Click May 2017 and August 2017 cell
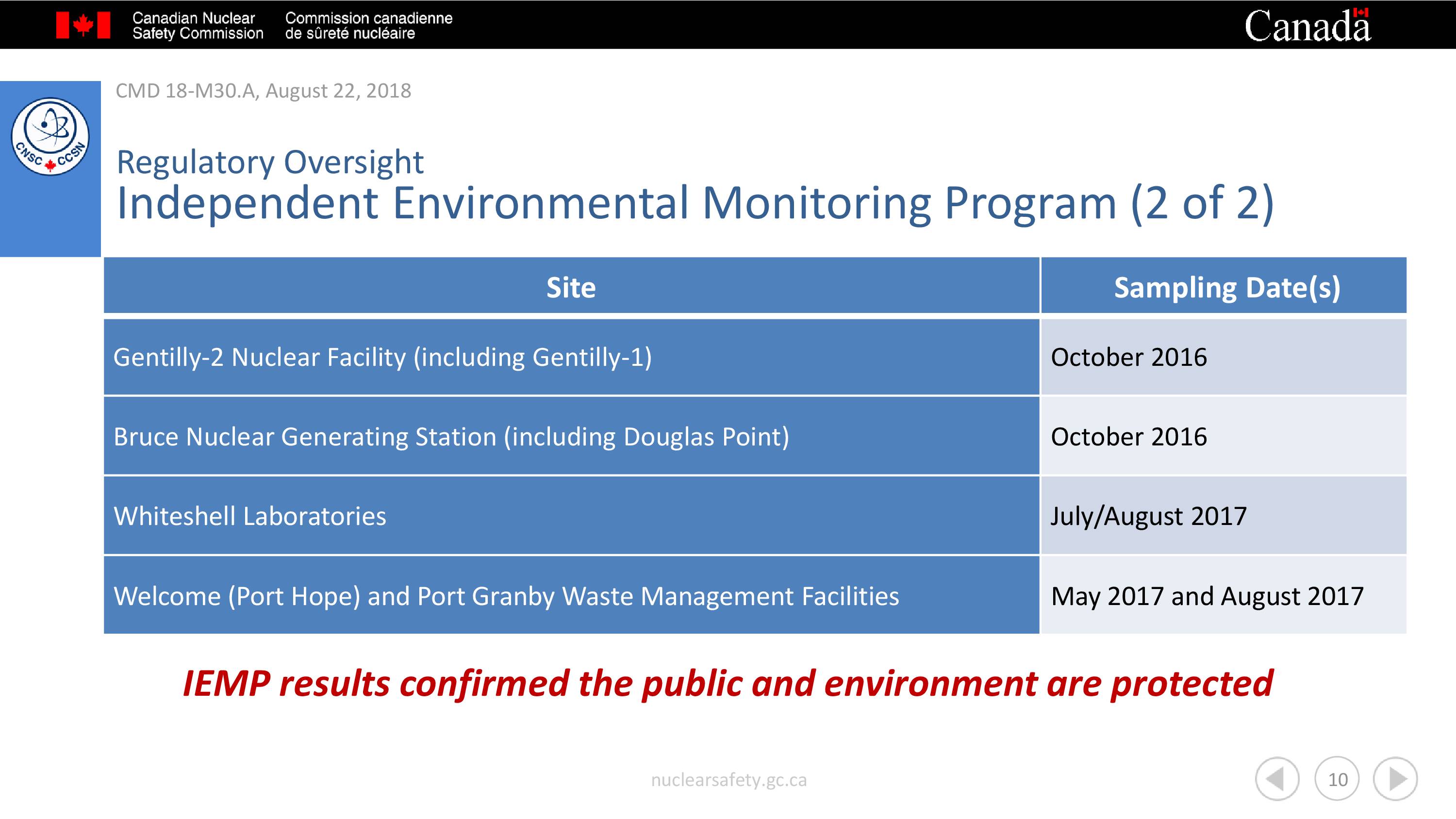The width and height of the screenshot is (1456, 819). pyautogui.click(x=1224, y=595)
